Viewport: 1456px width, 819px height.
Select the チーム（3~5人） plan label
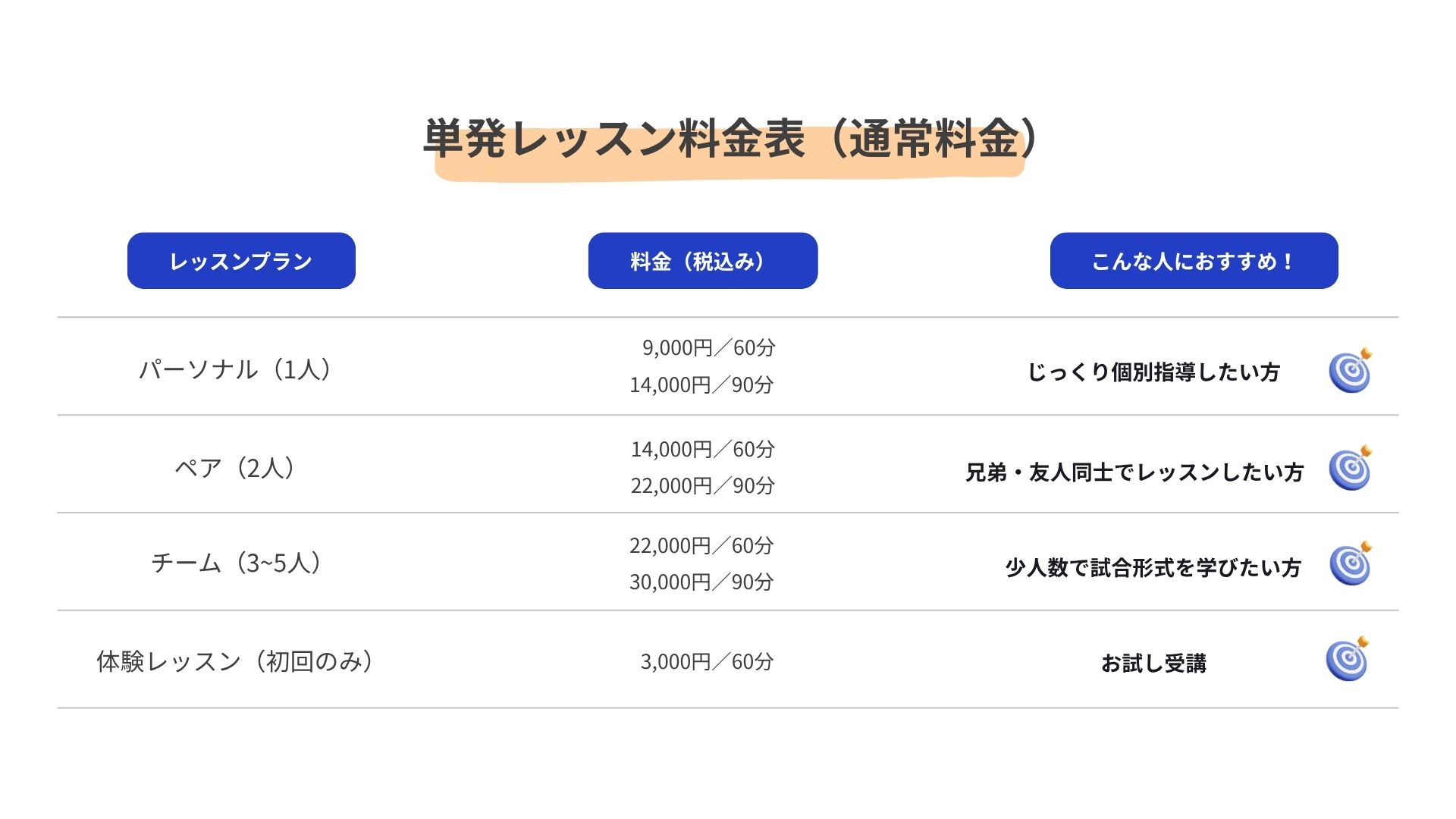(x=237, y=563)
